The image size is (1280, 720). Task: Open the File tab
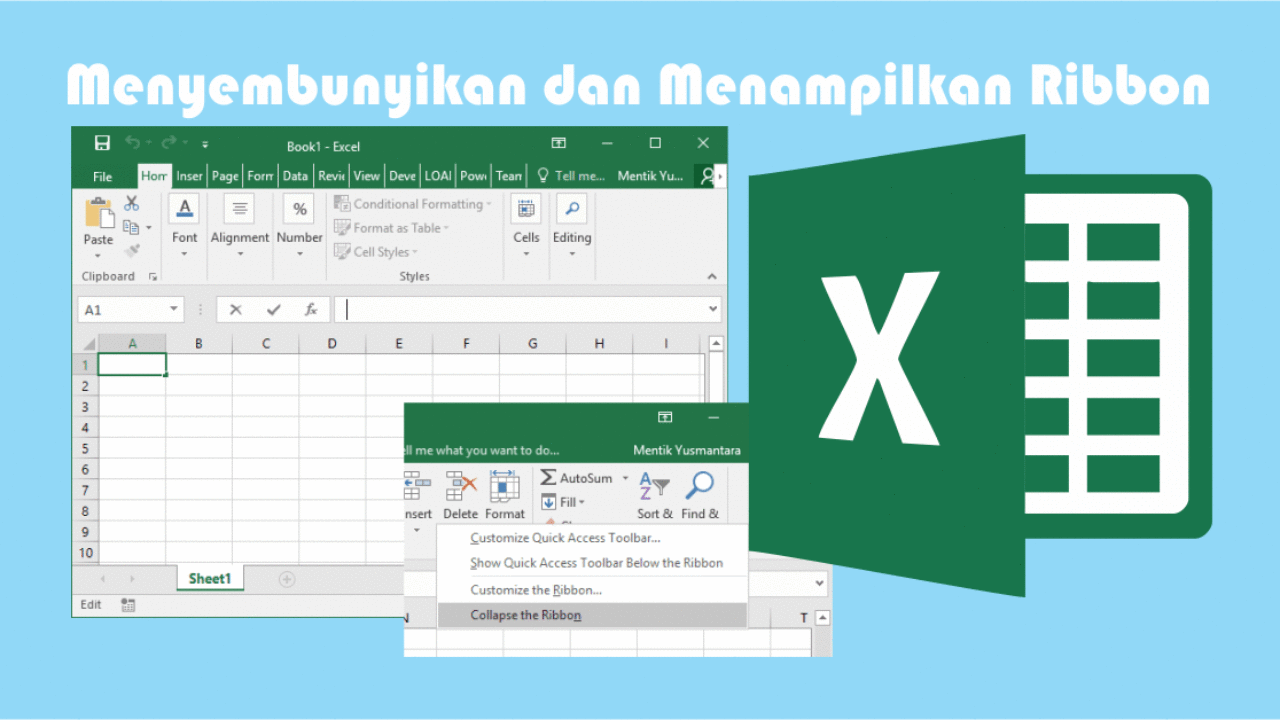click(x=102, y=176)
